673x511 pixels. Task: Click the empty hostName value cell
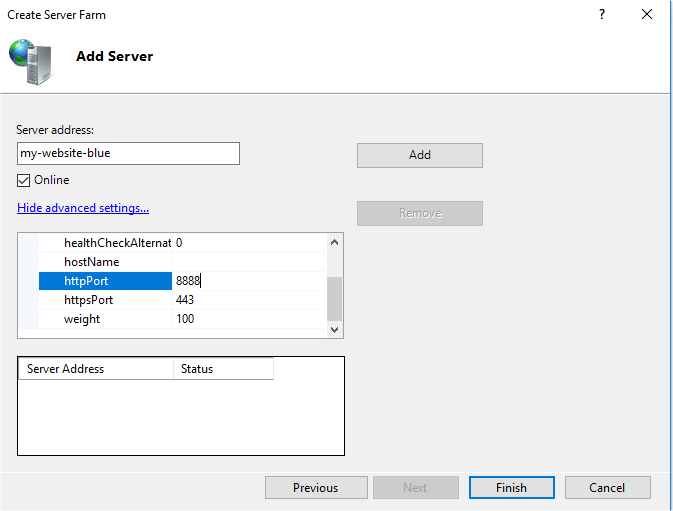pyautogui.click(x=249, y=262)
